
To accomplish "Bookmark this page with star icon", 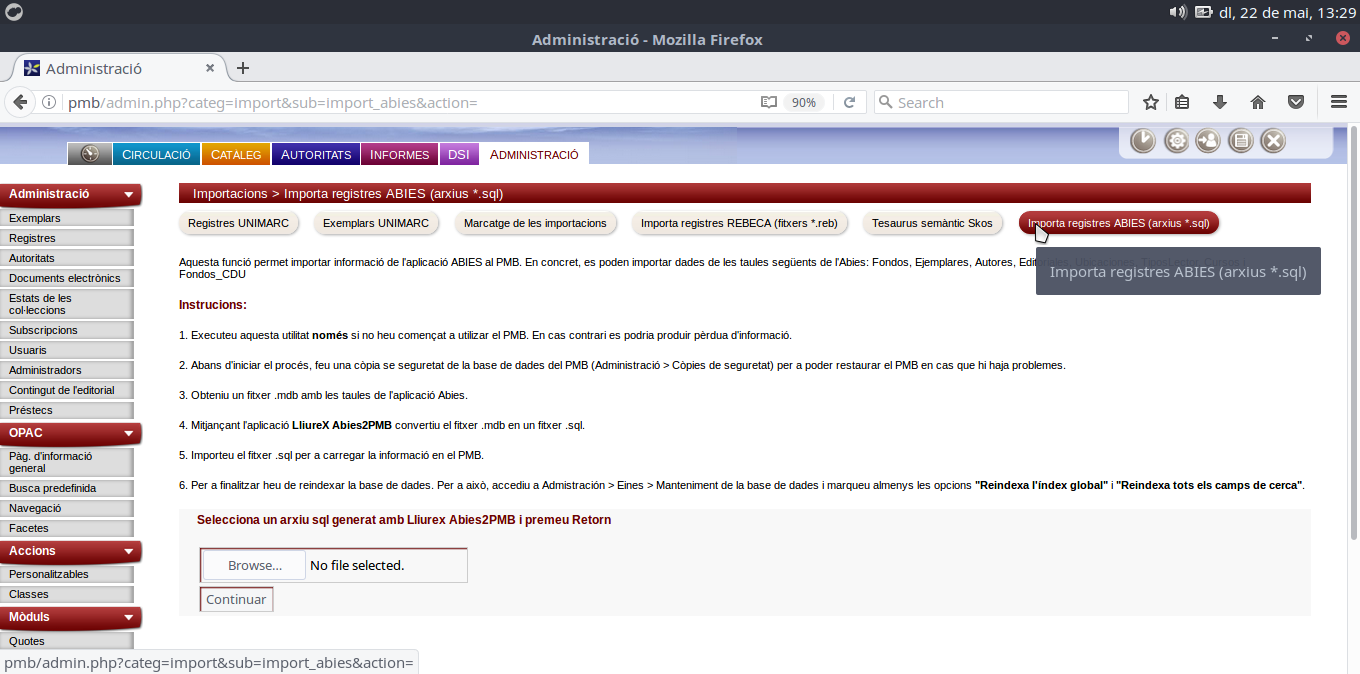I will (x=1151, y=102).
